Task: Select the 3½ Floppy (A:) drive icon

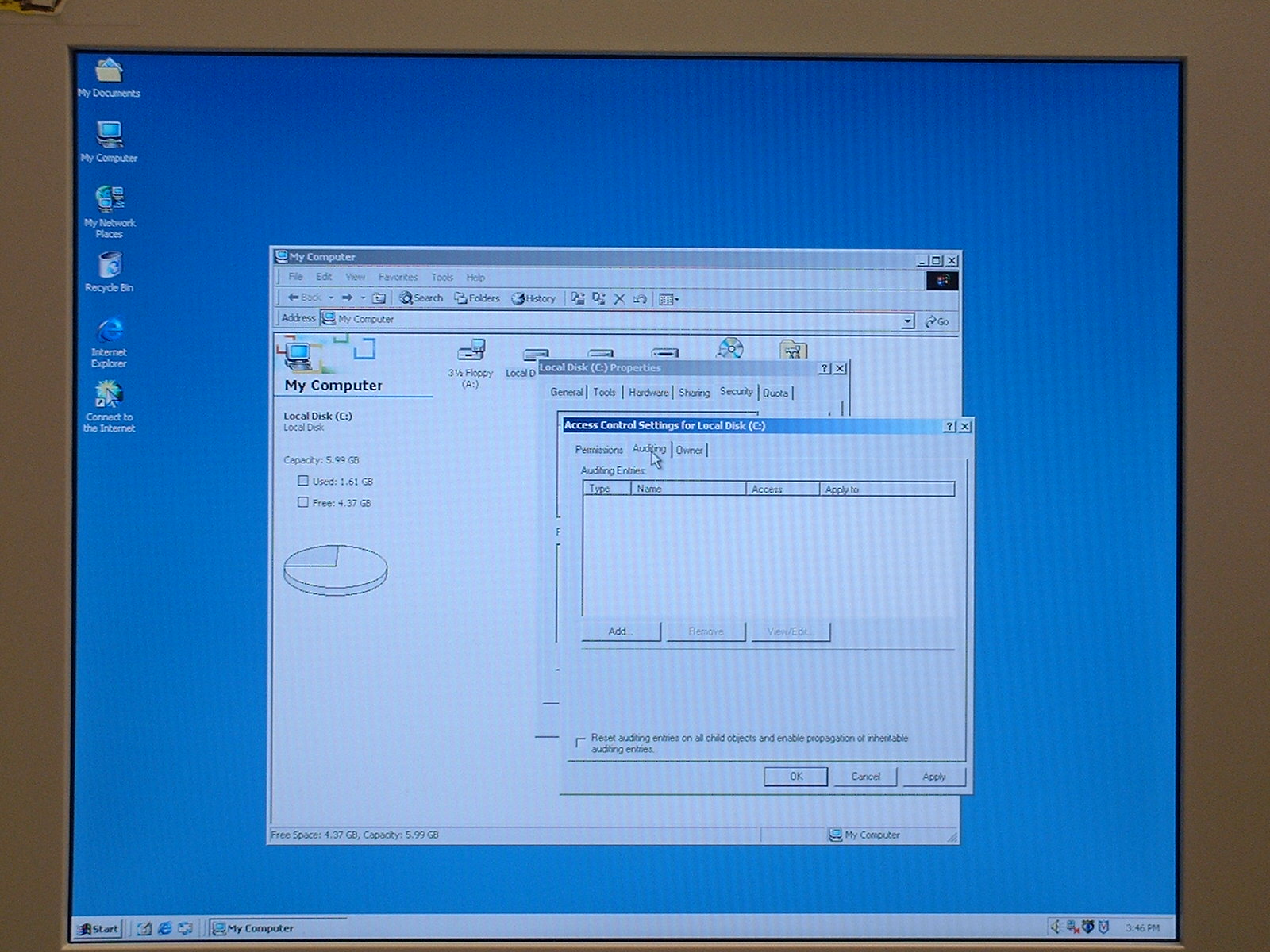Action: point(471,351)
